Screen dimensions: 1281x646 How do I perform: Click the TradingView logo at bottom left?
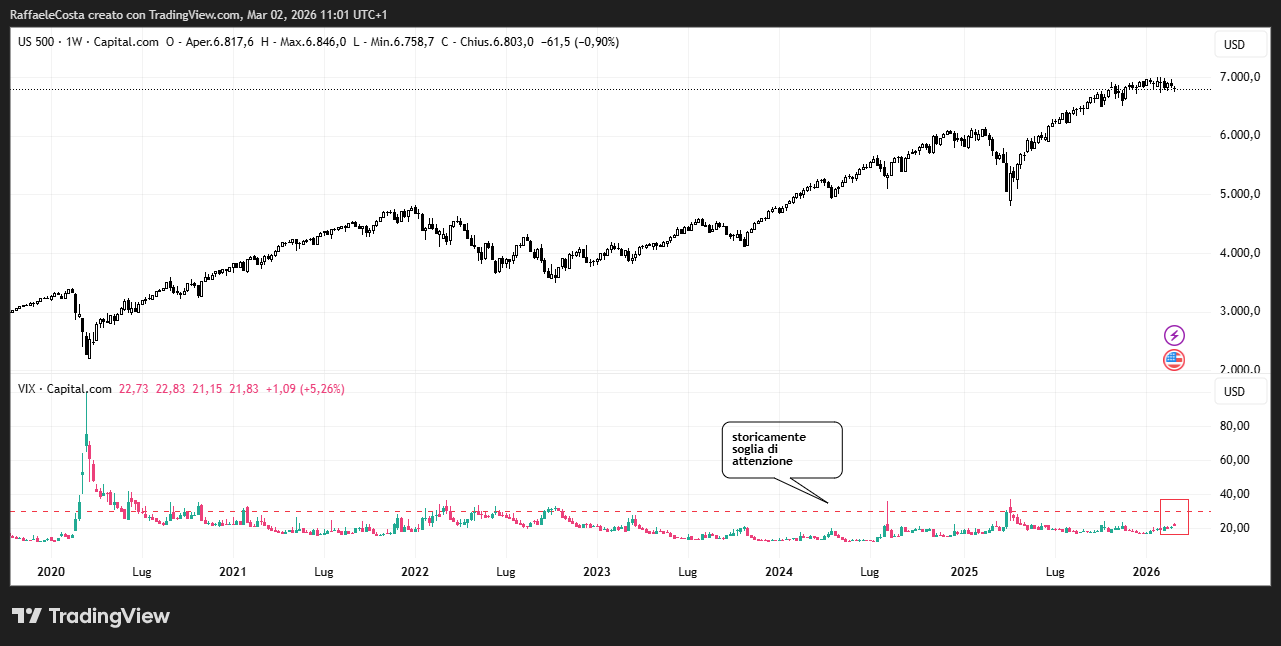click(x=91, y=616)
